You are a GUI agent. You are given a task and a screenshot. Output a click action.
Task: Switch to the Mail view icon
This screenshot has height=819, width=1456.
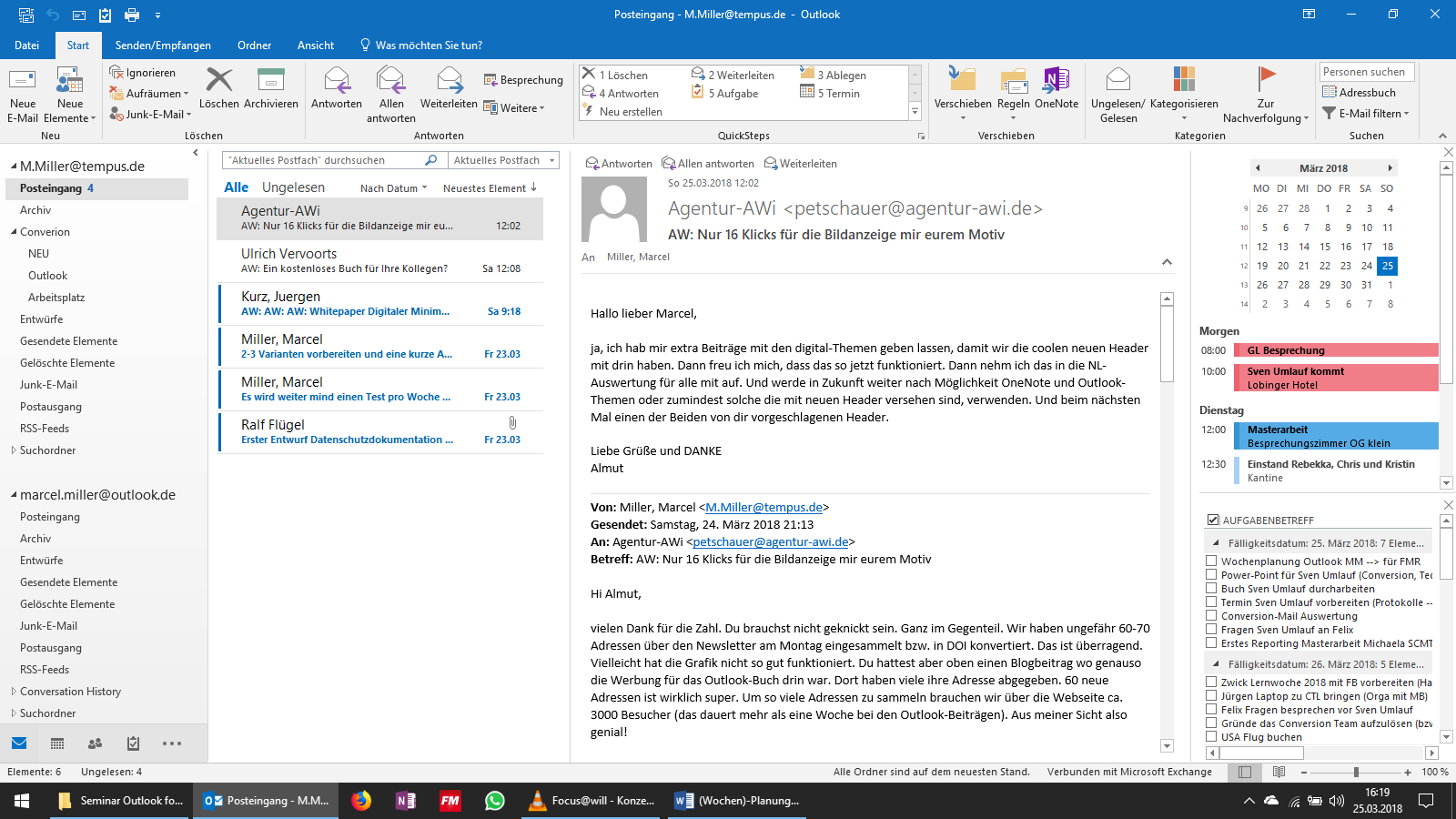(x=19, y=743)
